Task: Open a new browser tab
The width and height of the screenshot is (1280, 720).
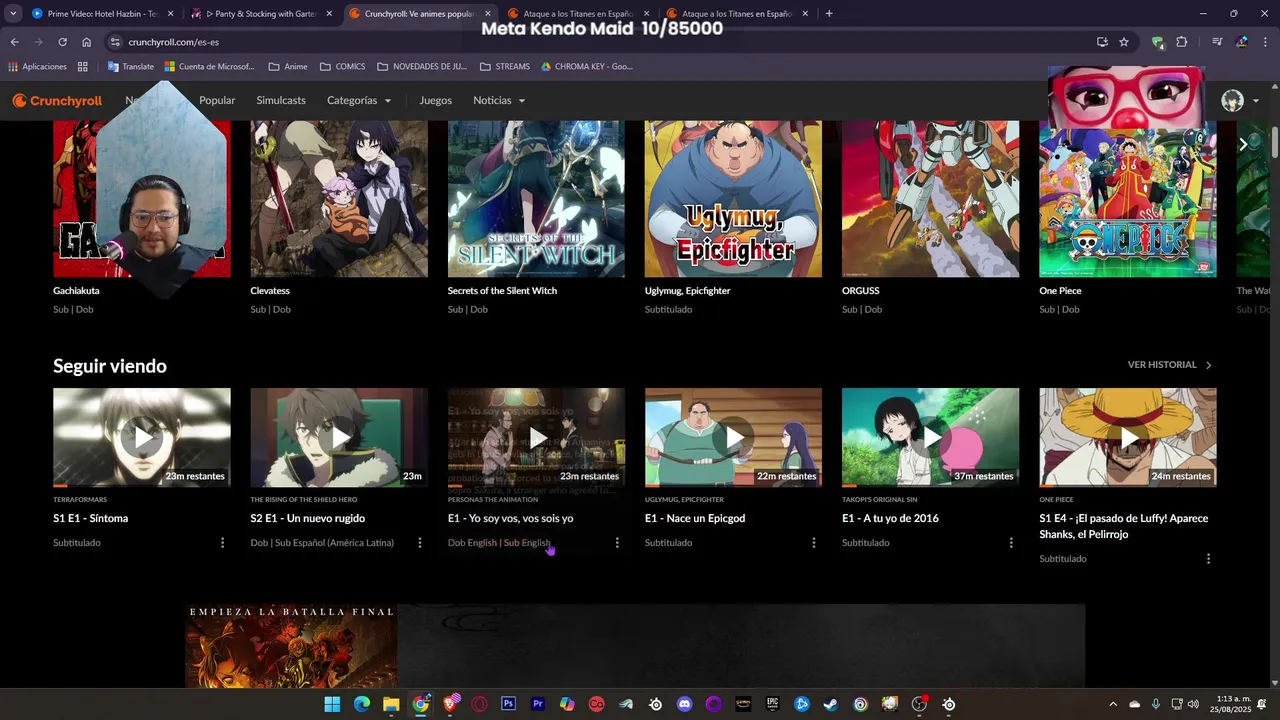Action: tap(829, 14)
